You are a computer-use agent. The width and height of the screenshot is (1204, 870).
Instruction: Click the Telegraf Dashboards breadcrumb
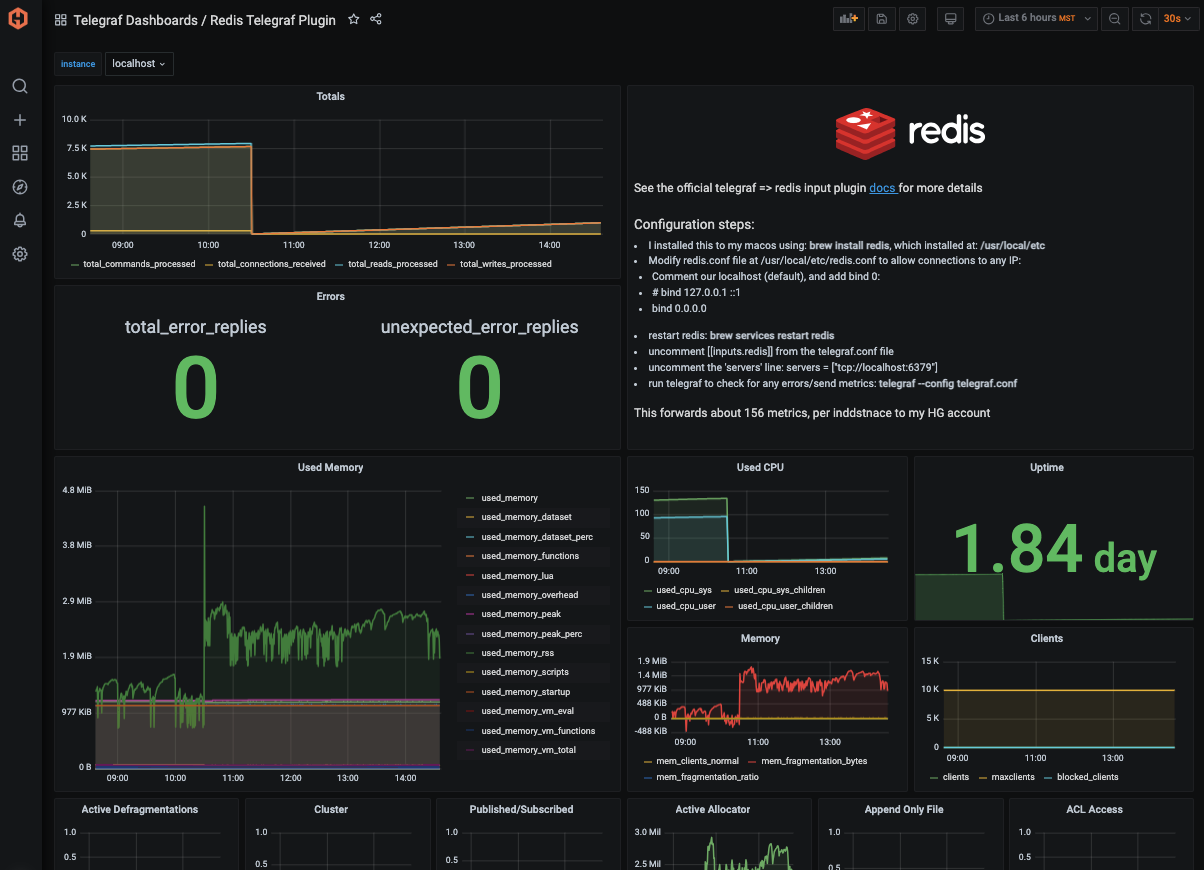(x=135, y=20)
